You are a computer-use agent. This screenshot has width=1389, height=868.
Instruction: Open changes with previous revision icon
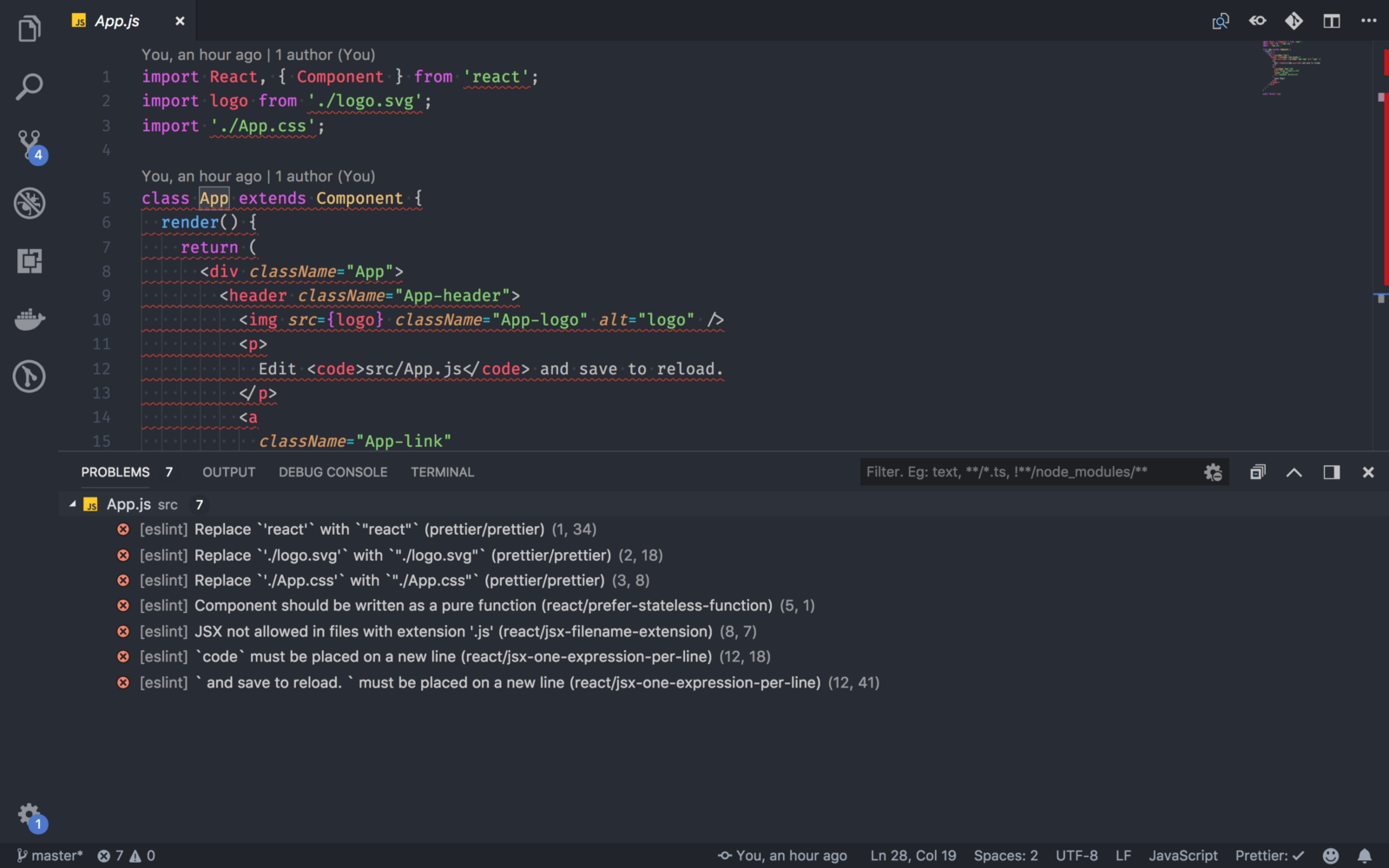coord(1257,21)
